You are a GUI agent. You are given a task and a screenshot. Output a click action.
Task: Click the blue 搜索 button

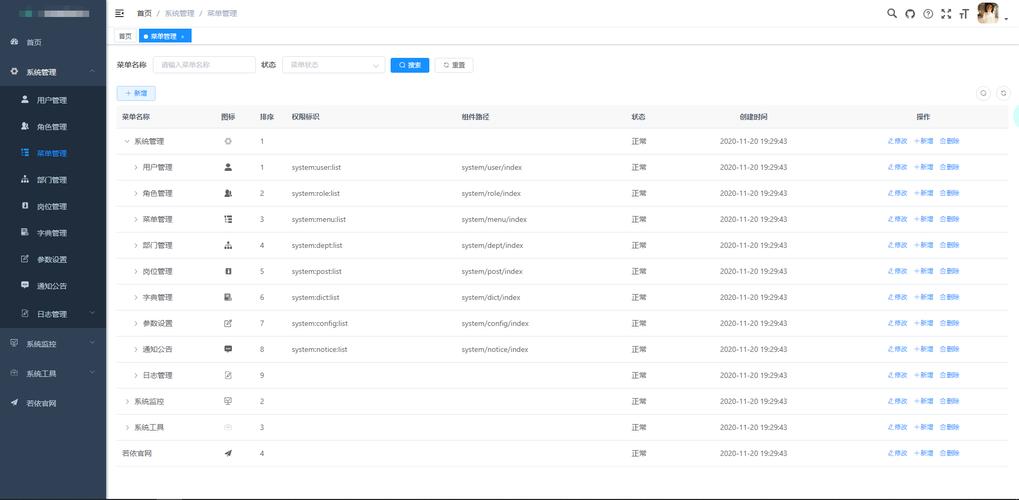[409, 65]
